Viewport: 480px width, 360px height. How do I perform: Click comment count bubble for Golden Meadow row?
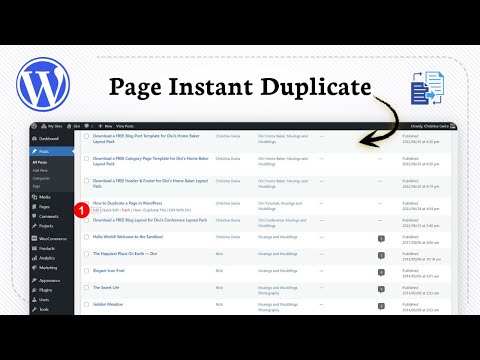coord(381,306)
